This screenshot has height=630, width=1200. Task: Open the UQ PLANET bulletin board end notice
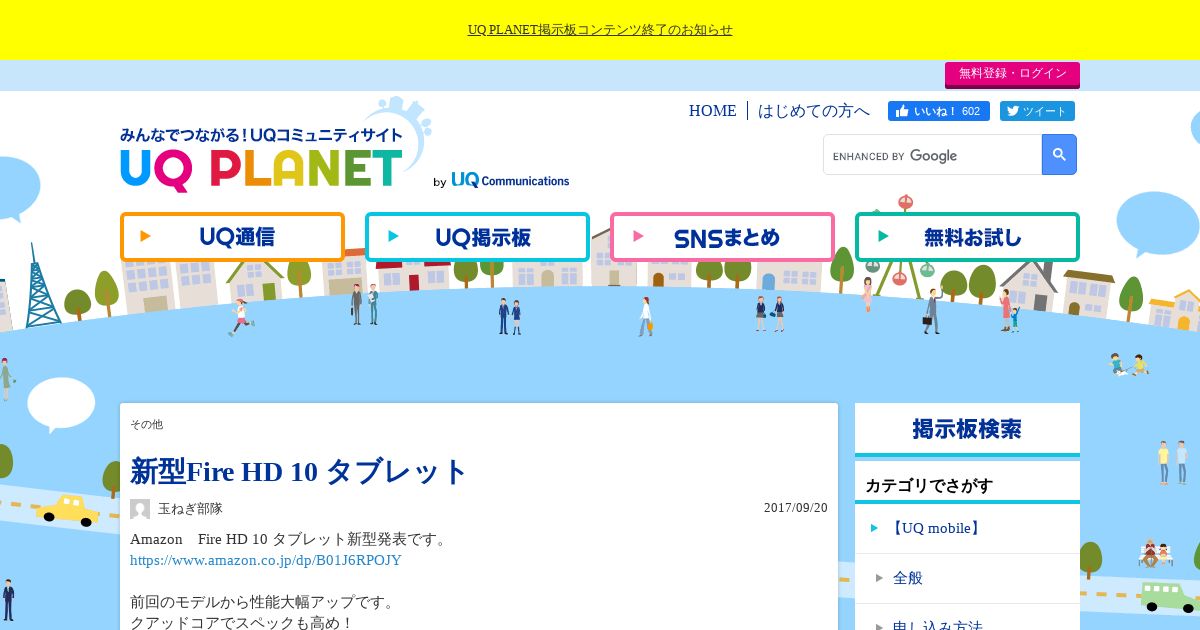pyautogui.click(x=600, y=30)
